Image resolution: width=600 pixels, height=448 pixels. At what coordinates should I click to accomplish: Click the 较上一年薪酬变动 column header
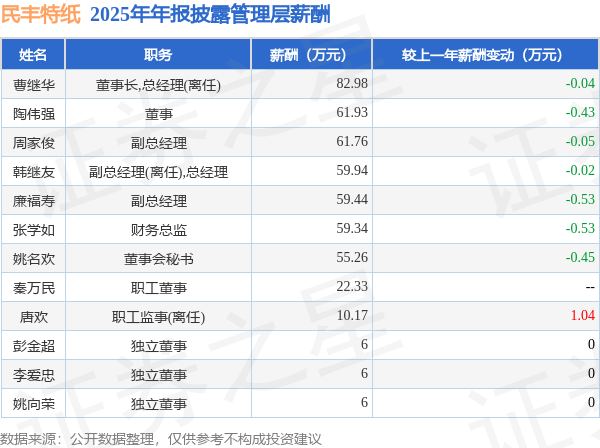click(485, 55)
